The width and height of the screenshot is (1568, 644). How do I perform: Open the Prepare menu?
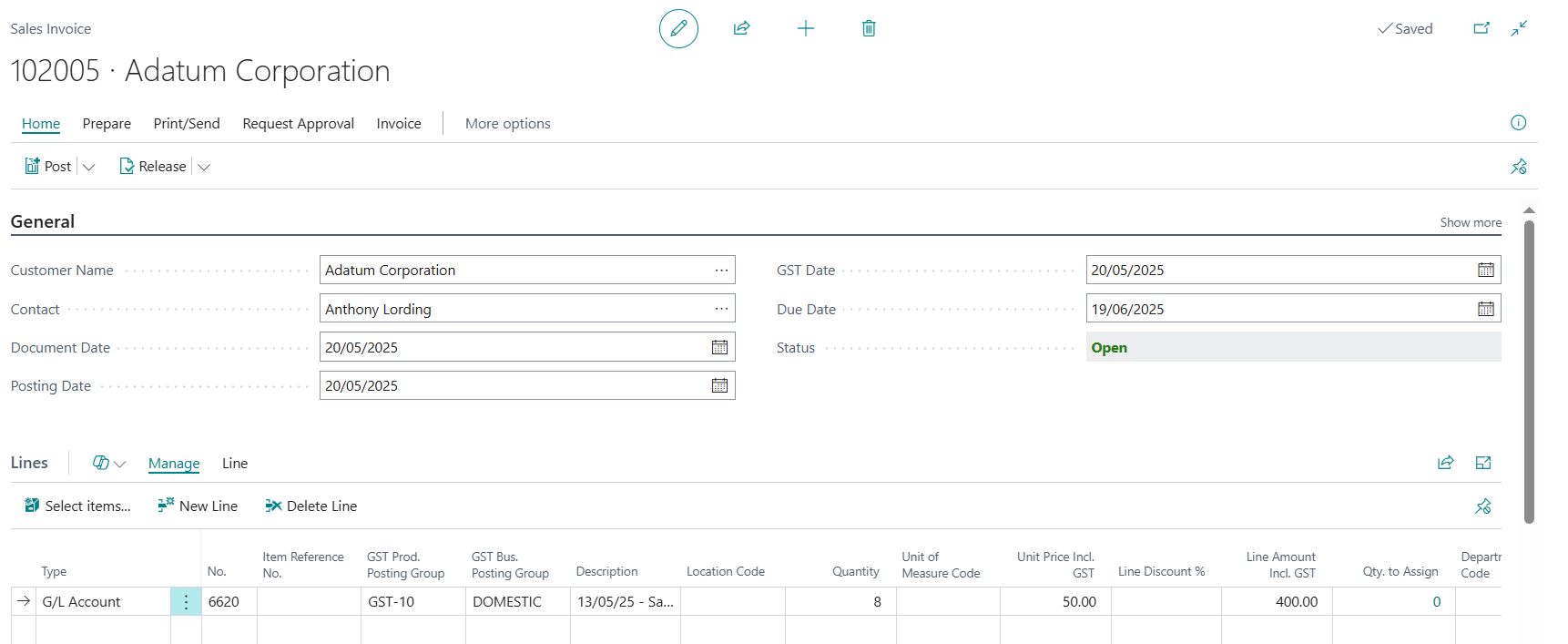(x=107, y=124)
